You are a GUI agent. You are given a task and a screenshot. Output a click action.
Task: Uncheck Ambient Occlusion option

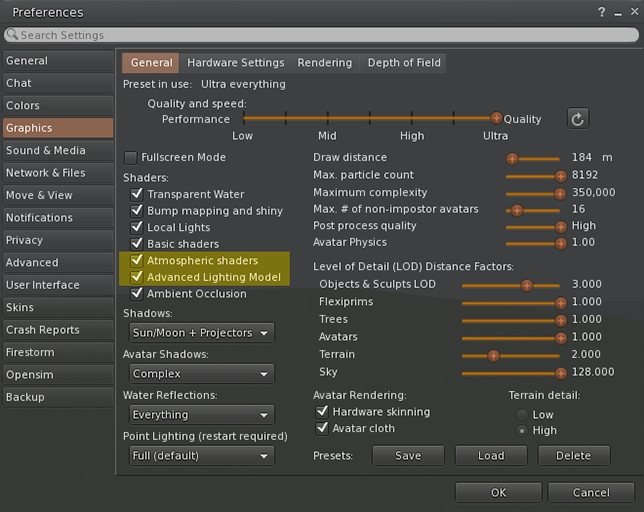coord(137,294)
